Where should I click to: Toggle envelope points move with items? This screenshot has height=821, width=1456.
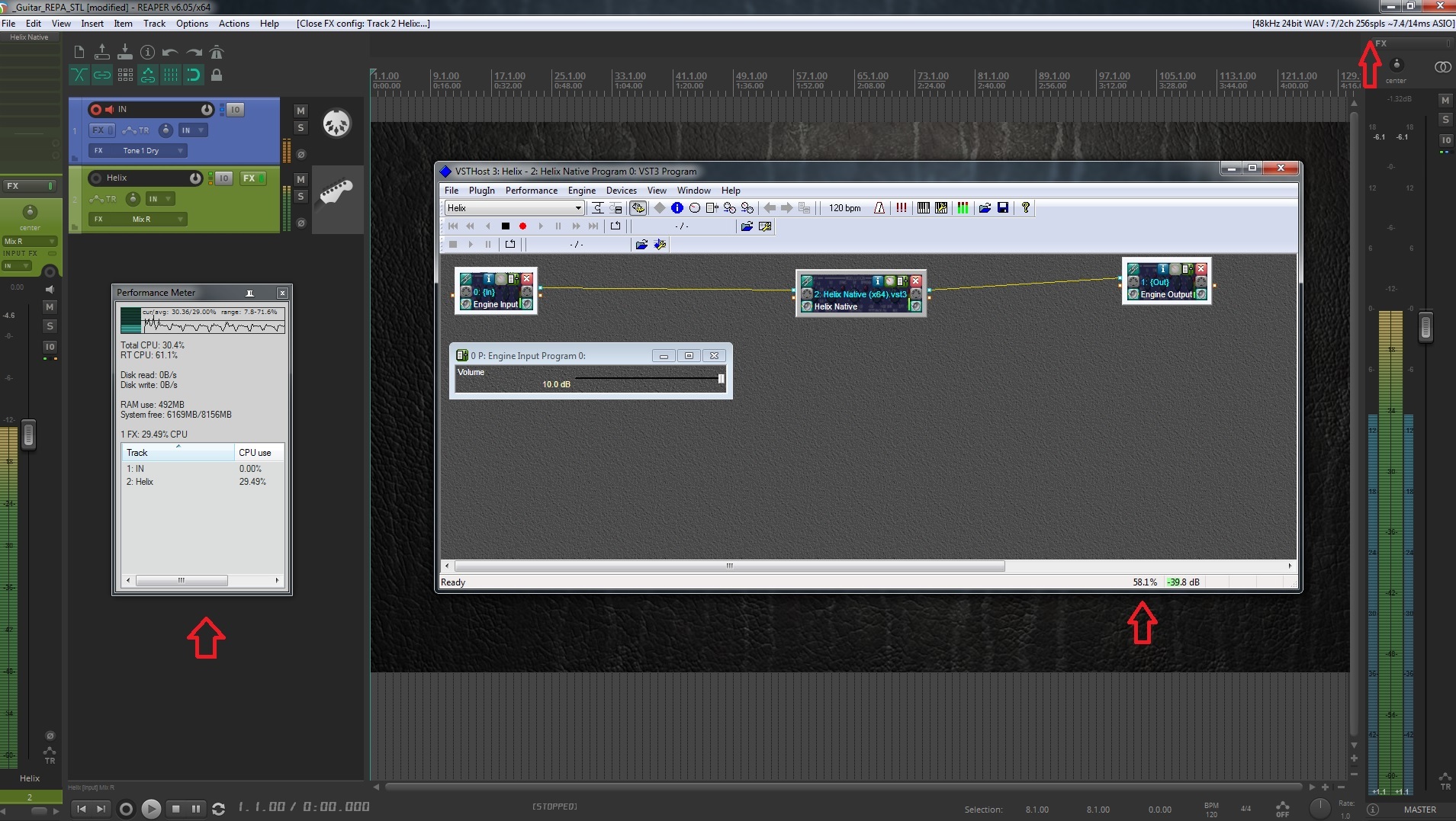(x=148, y=75)
